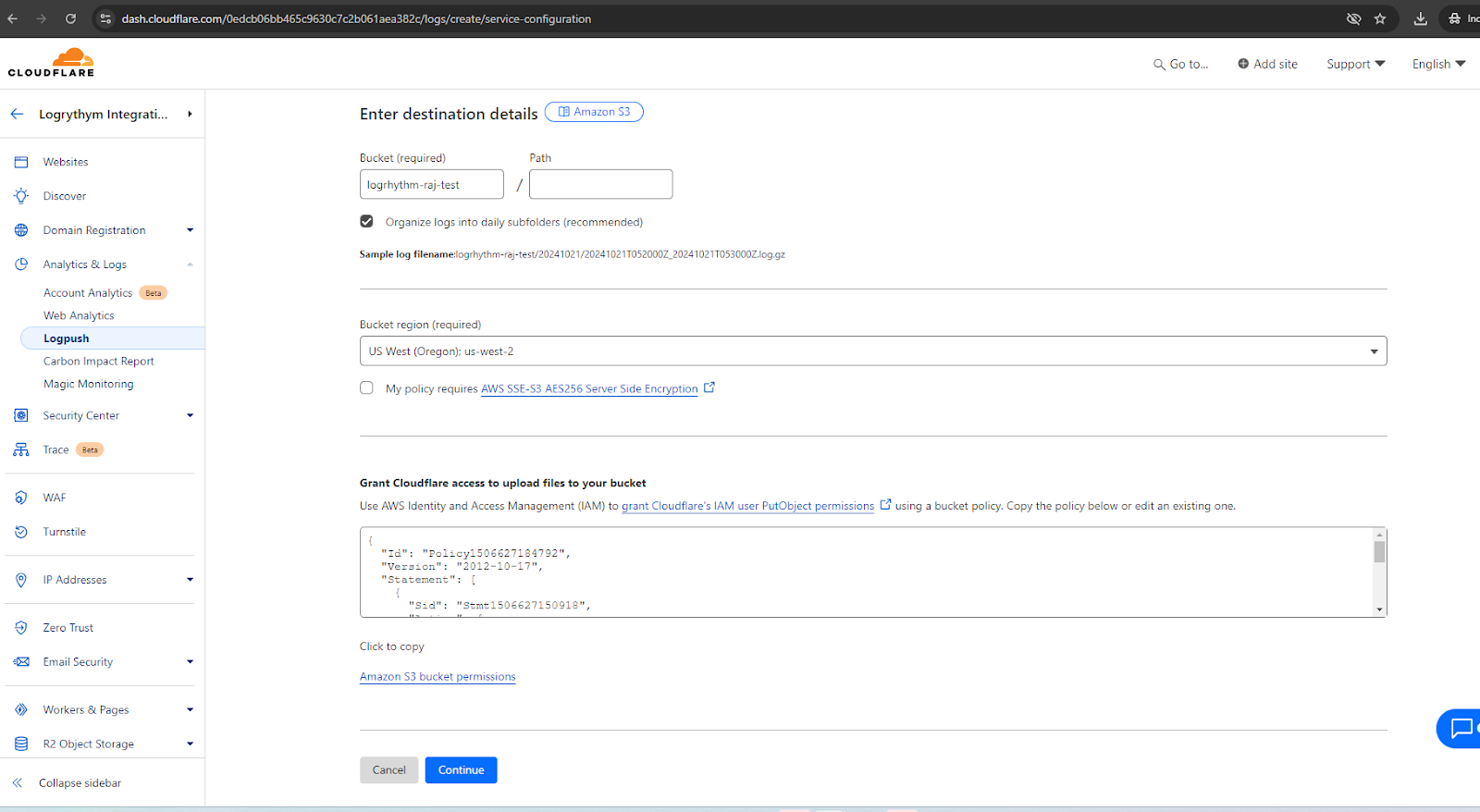The width and height of the screenshot is (1480, 812).
Task: Open the Bucket region dropdown
Action: (x=872, y=351)
